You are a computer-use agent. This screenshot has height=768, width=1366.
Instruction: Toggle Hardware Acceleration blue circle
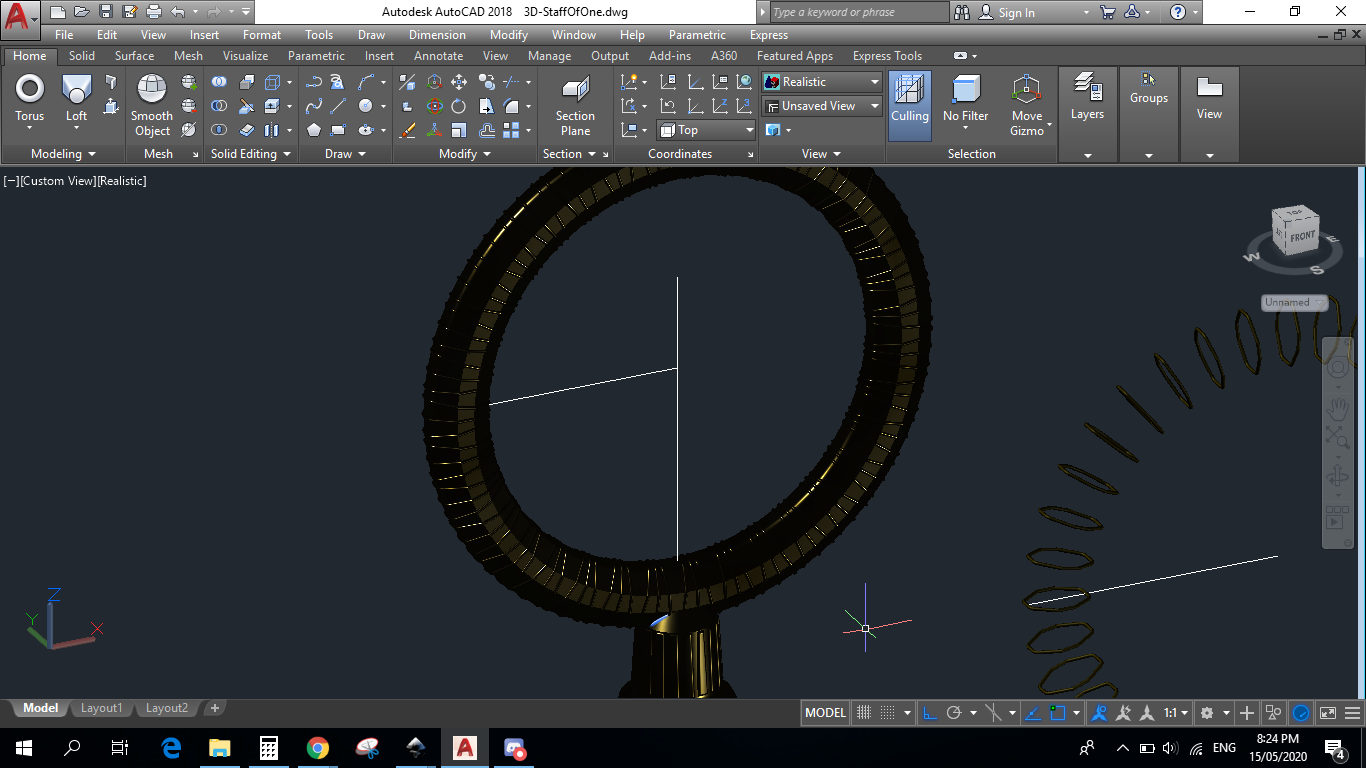tap(1301, 713)
